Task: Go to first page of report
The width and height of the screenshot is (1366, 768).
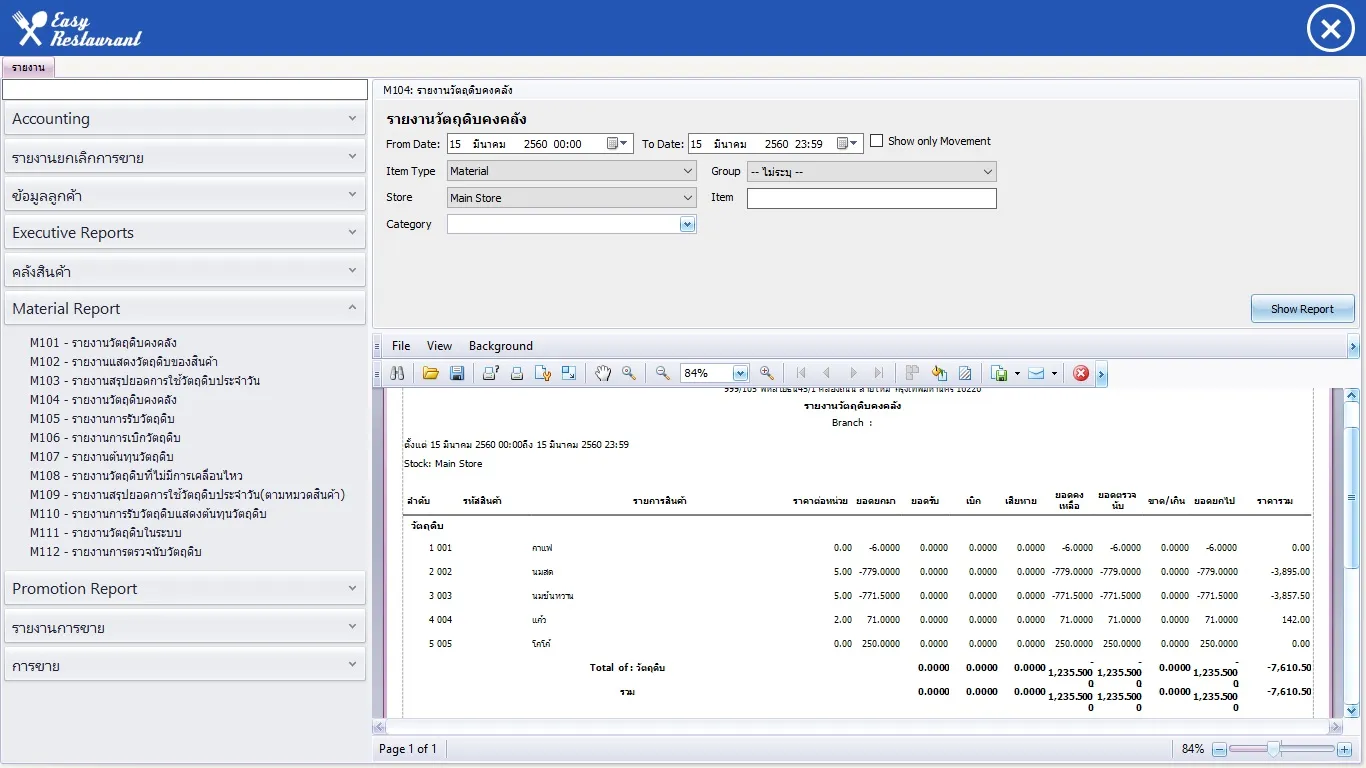Action: coord(801,373)
